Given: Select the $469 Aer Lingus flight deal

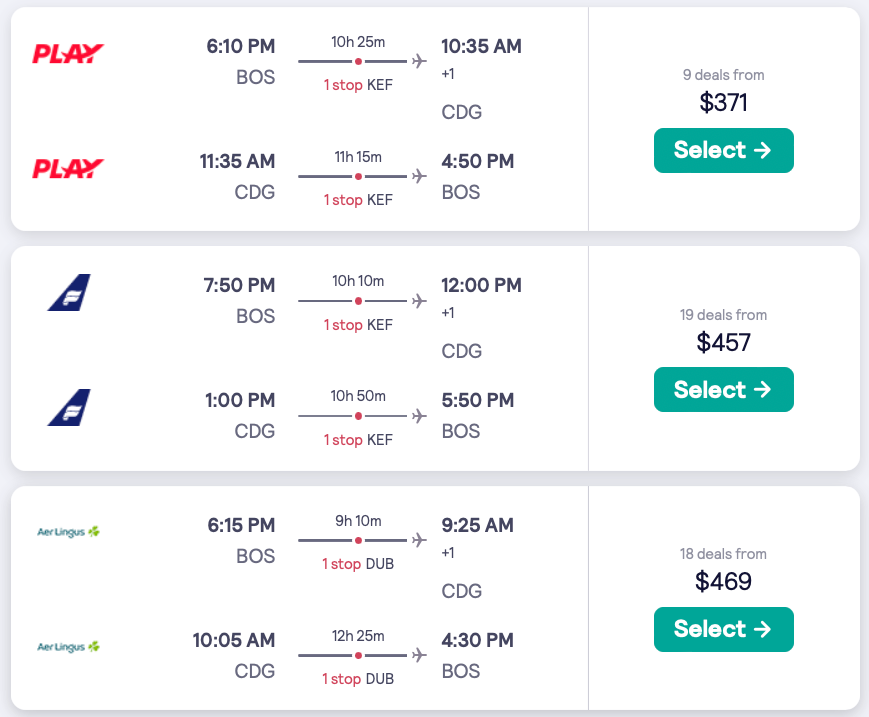Looking at the screenshot, I should pos(723,629).
